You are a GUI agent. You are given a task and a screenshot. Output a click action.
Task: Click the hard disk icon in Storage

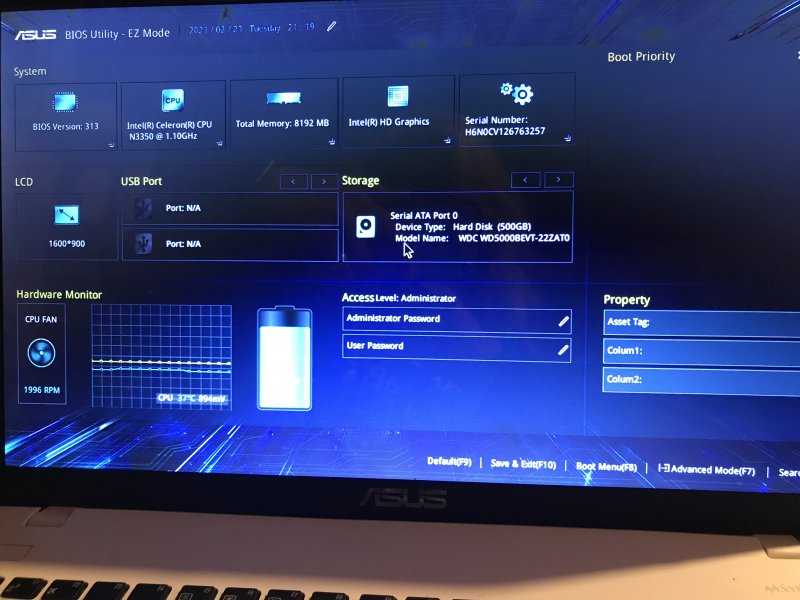point(366,227)
